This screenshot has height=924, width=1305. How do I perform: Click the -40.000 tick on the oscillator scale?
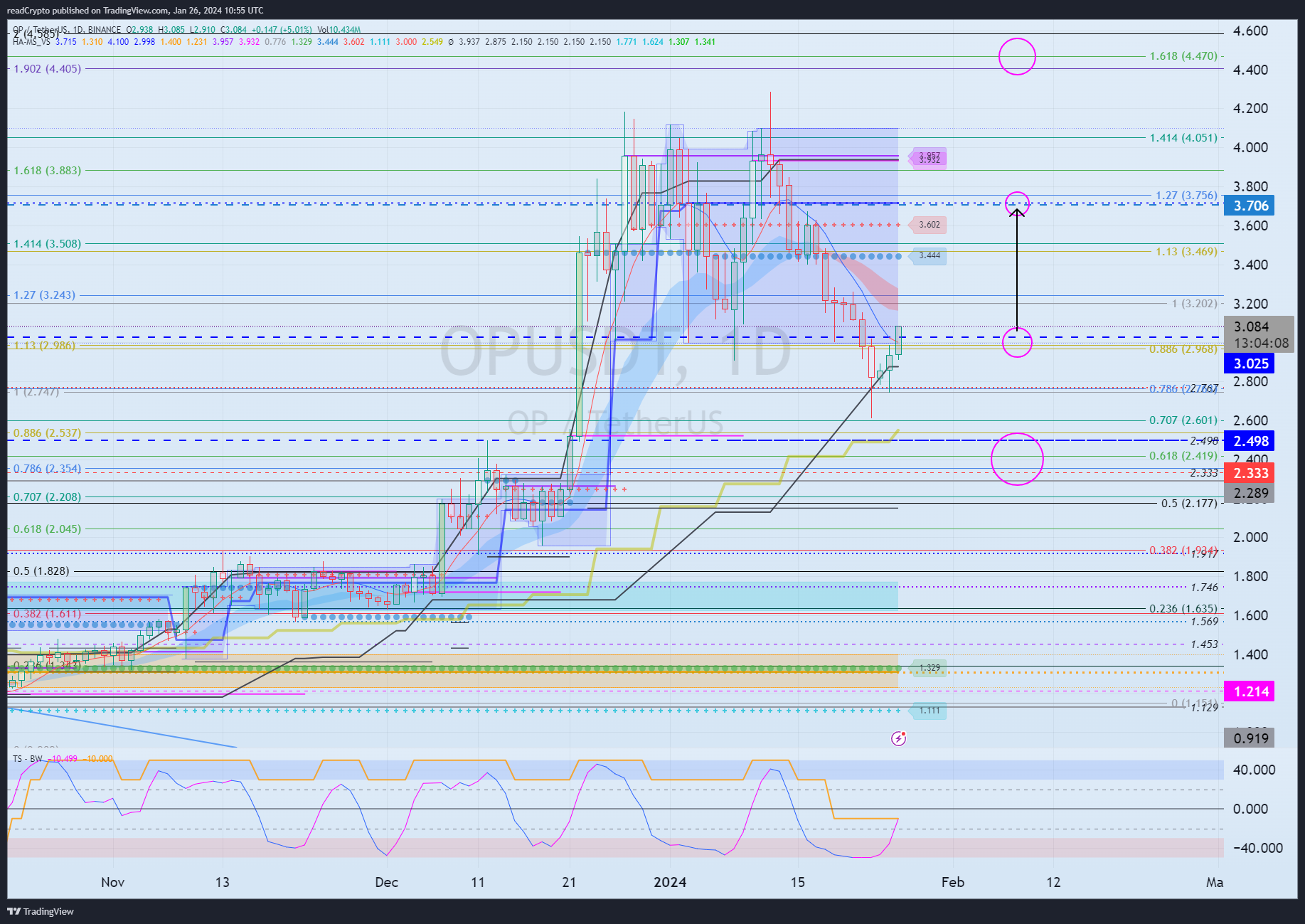[1258, 848]
